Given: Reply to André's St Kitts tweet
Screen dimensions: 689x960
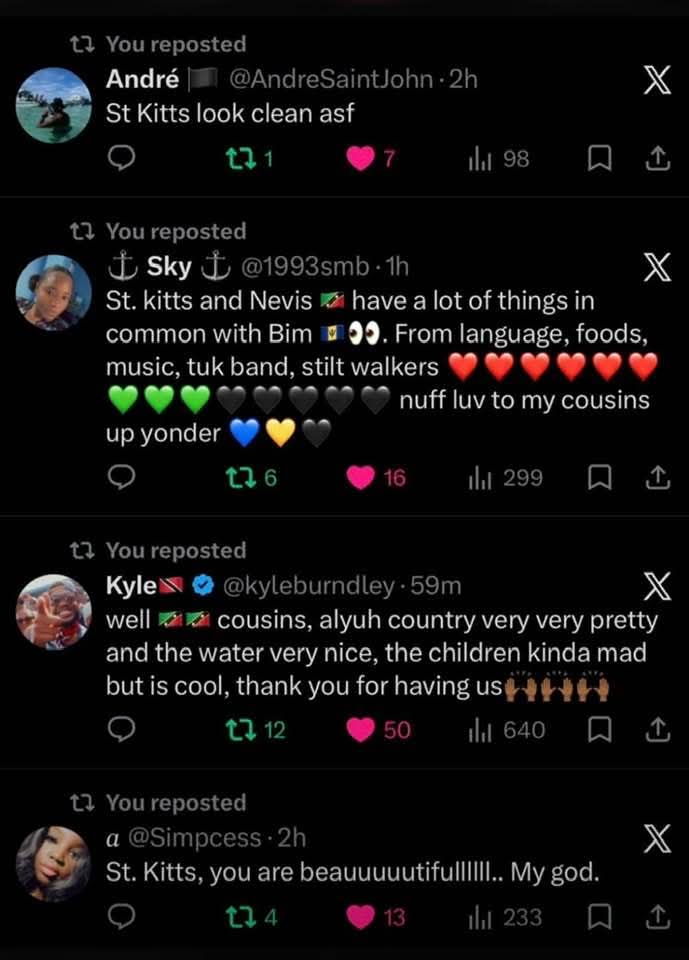Looking at the screenshot, I should pos(121,158).
